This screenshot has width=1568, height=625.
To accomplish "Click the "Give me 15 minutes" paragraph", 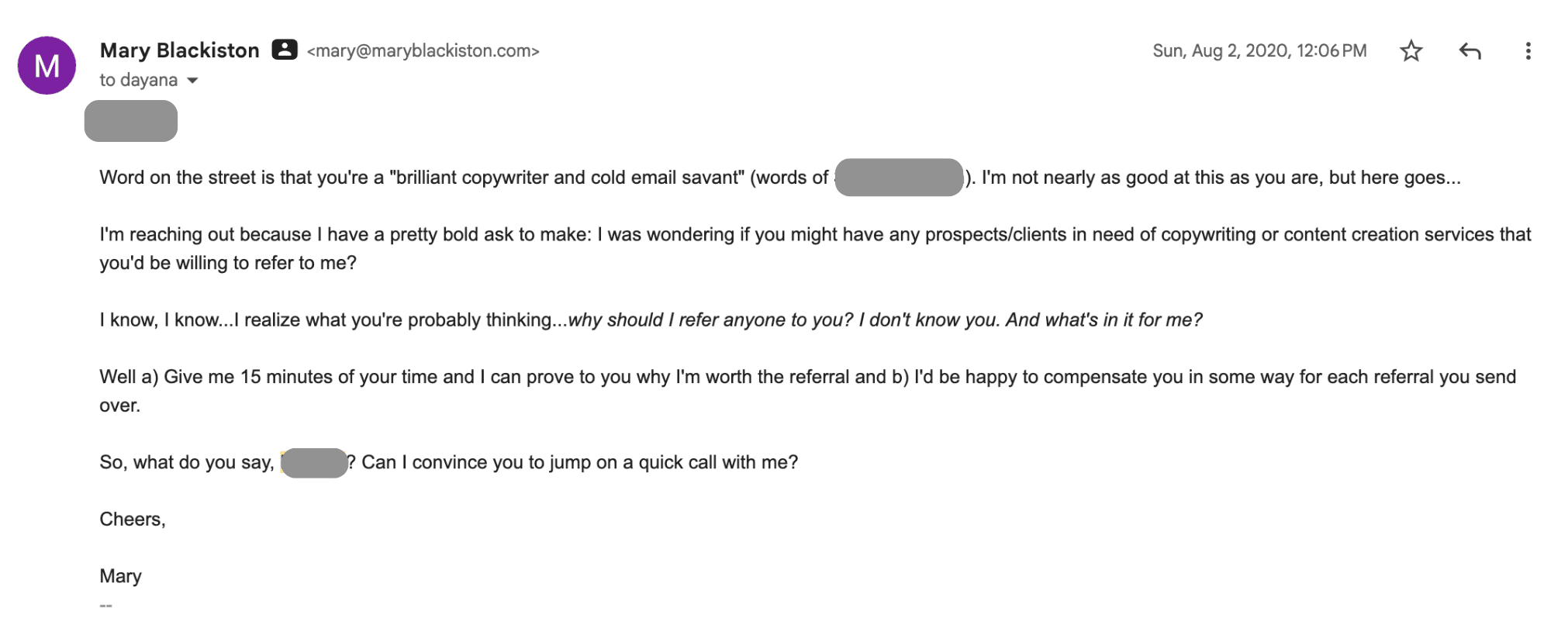I will [x=543, y=378].
